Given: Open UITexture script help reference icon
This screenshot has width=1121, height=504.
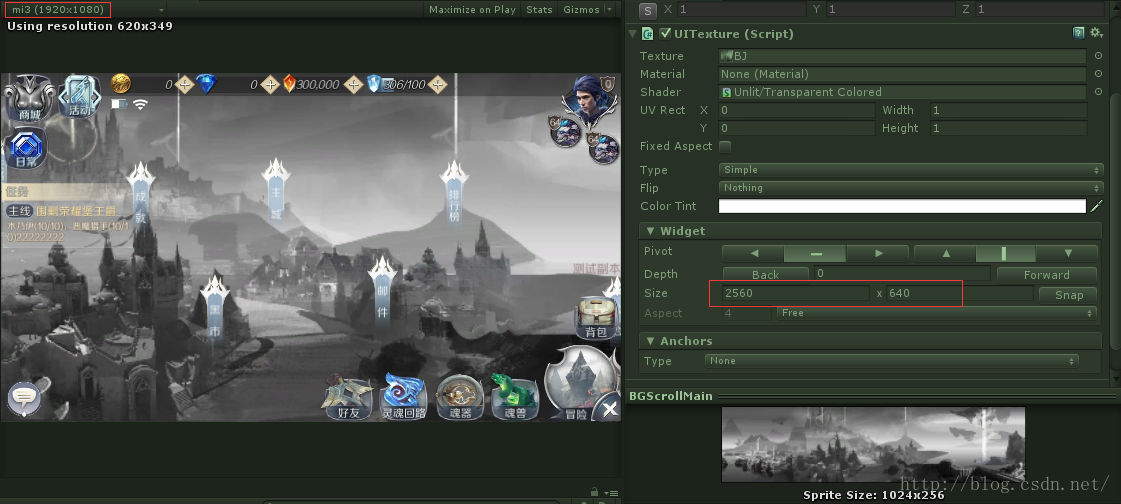Looking at the screenshot, I should (x=1078, y=33).
